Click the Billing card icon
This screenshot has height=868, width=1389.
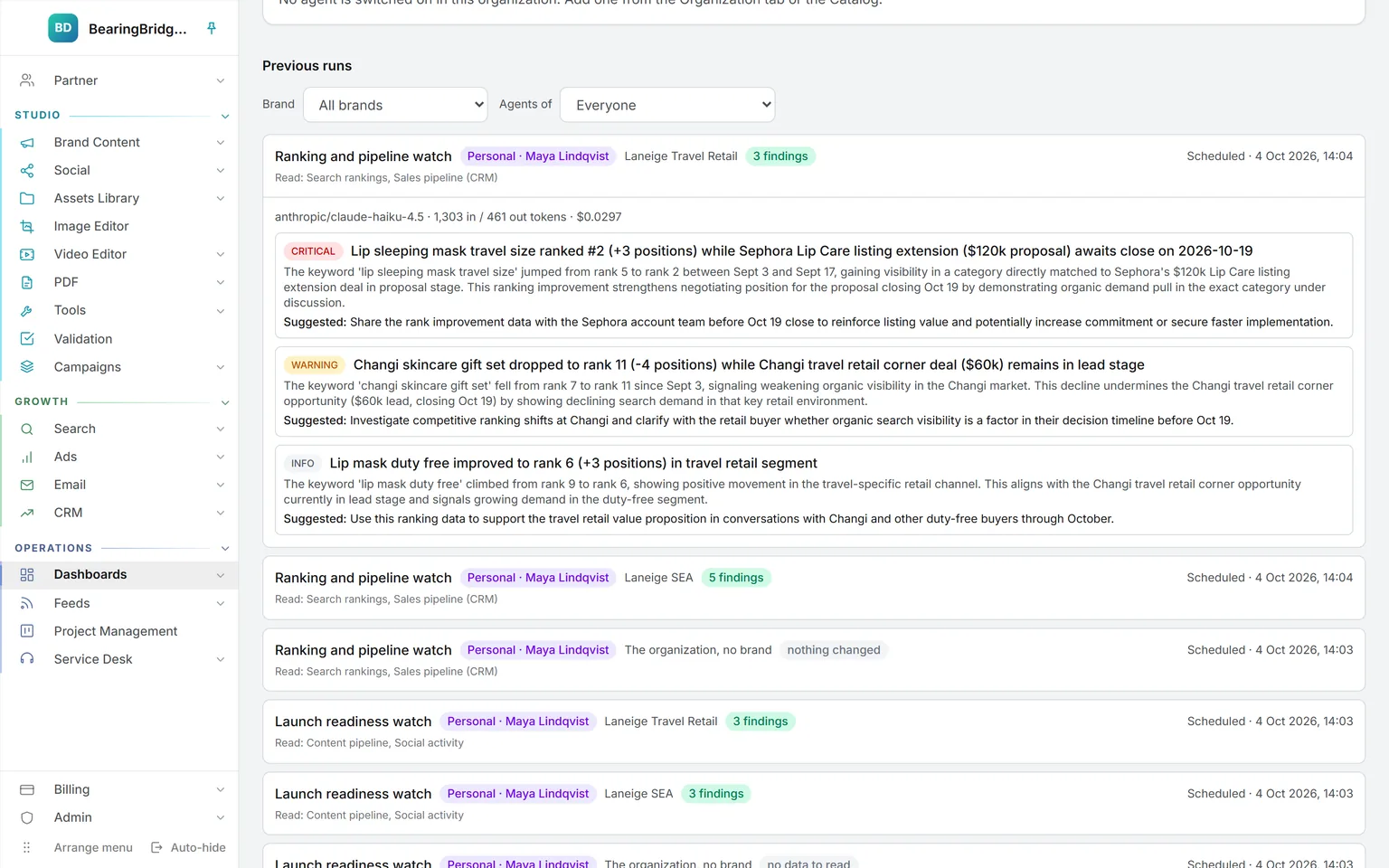(27, 790)
